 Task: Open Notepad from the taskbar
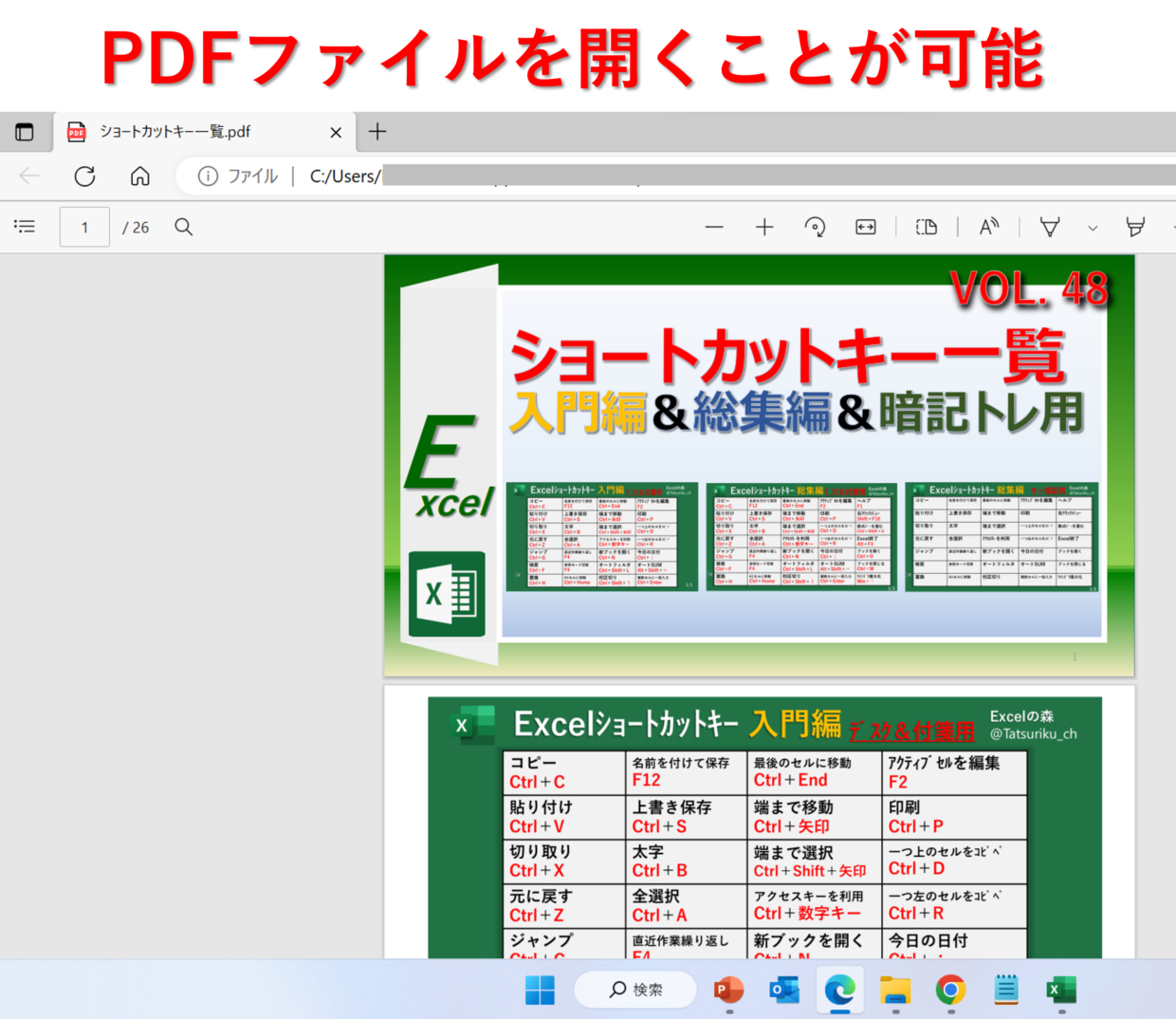[1006, 990]
